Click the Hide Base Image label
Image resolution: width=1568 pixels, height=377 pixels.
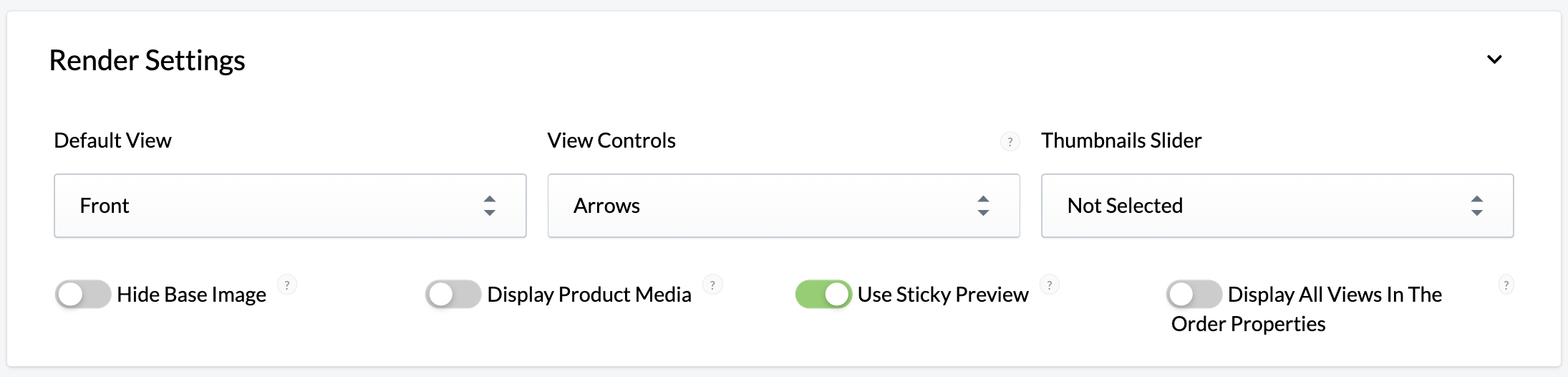coord(191,295)
